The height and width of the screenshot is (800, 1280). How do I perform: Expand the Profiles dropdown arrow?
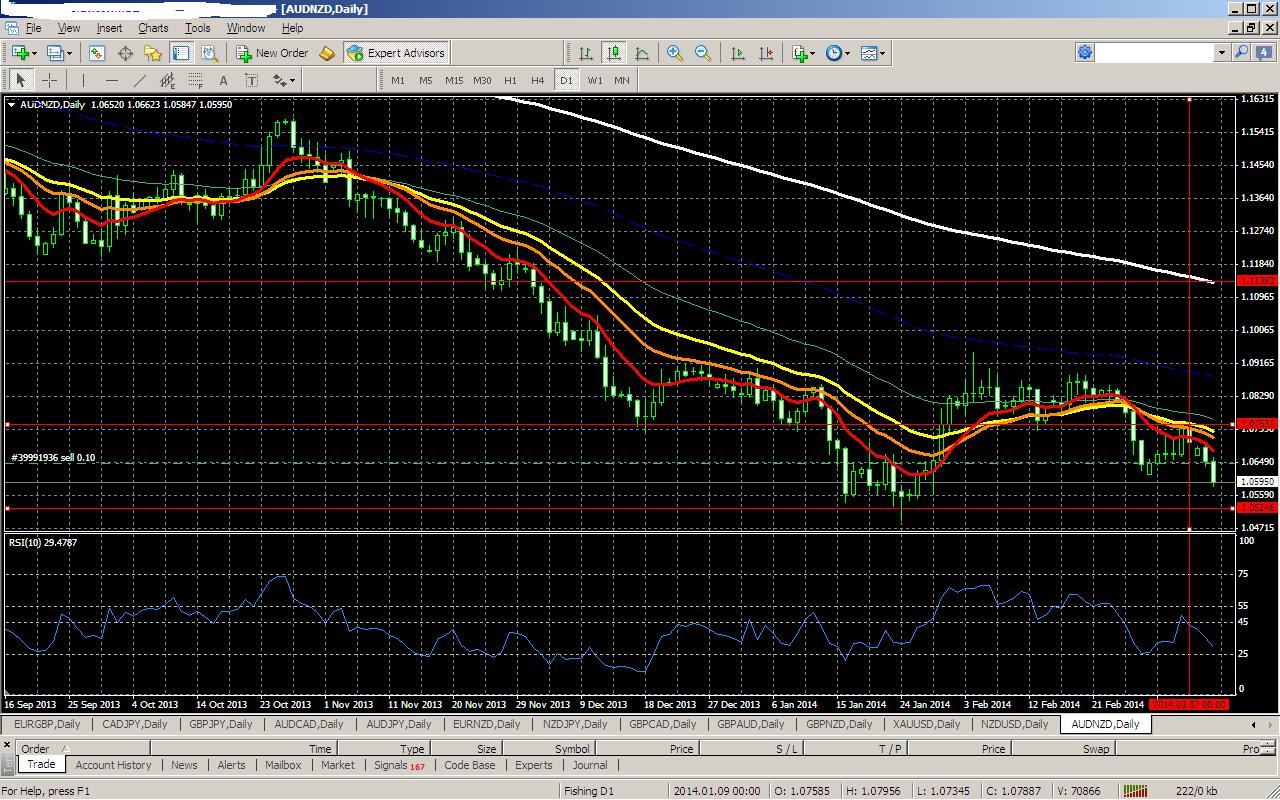click(x=68, y=53)
